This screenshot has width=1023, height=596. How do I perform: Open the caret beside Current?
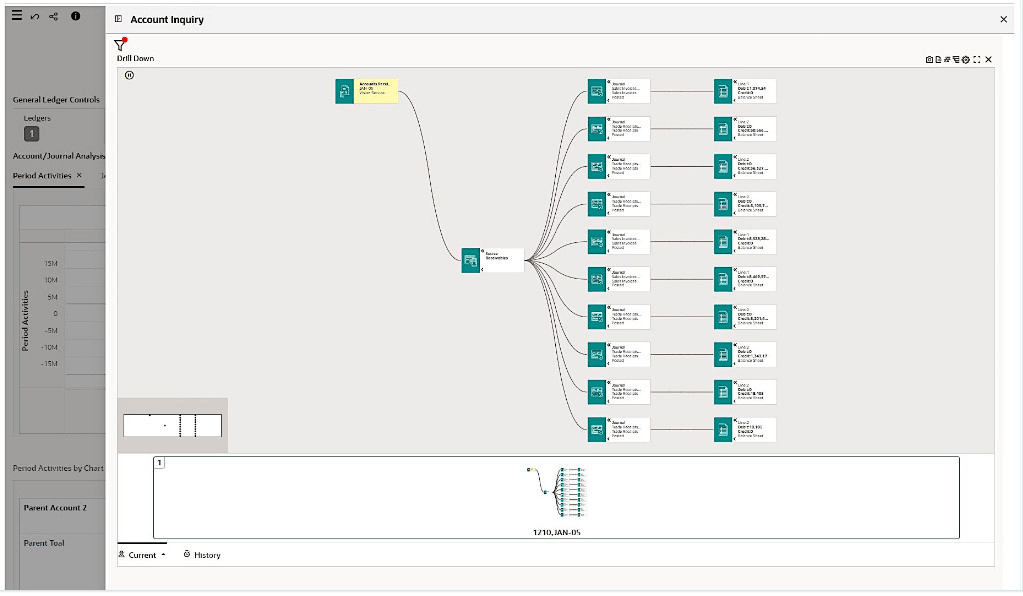[x=163, y=555]
